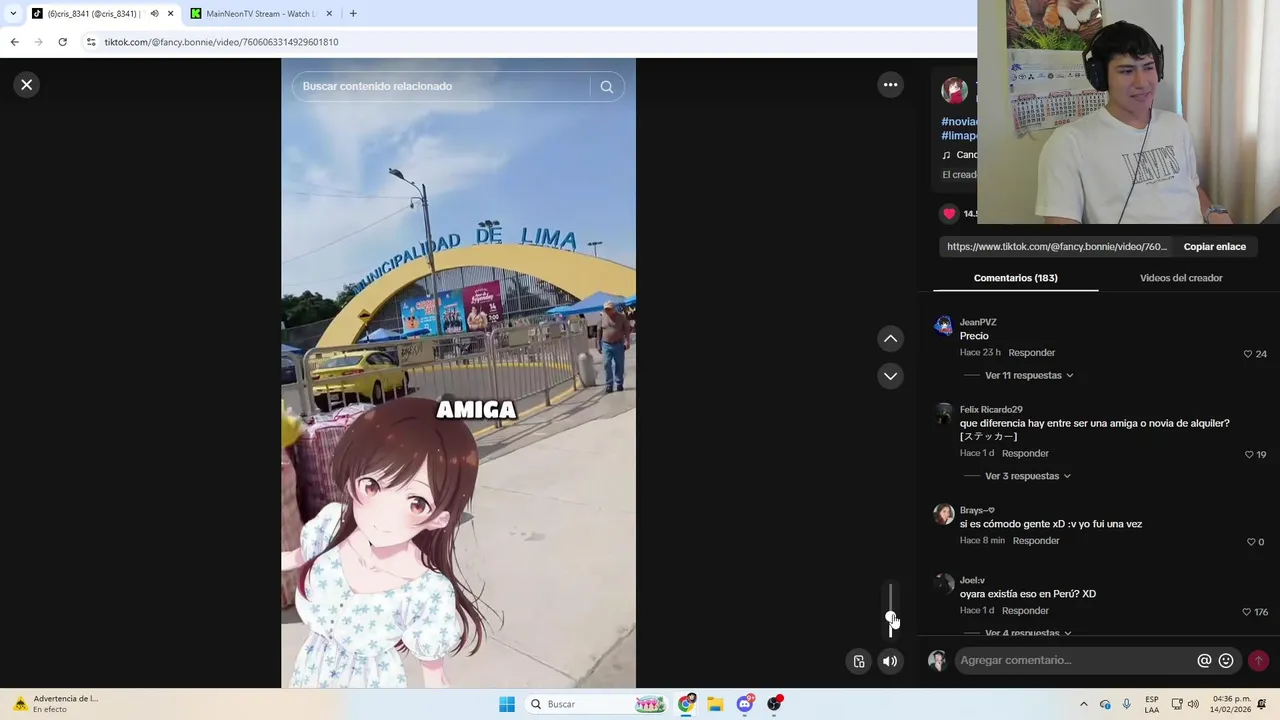
Task: Like the video with the heart icon
Action: (x=949, y=214)
